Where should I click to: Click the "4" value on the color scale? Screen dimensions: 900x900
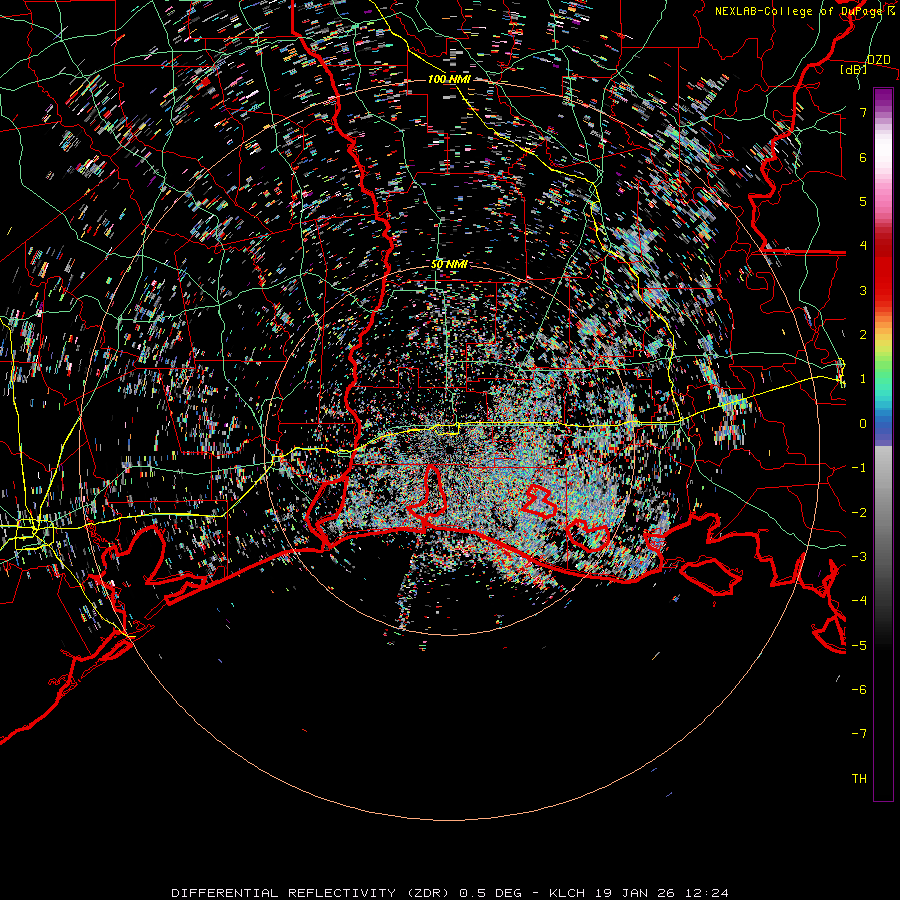point(863,246)
